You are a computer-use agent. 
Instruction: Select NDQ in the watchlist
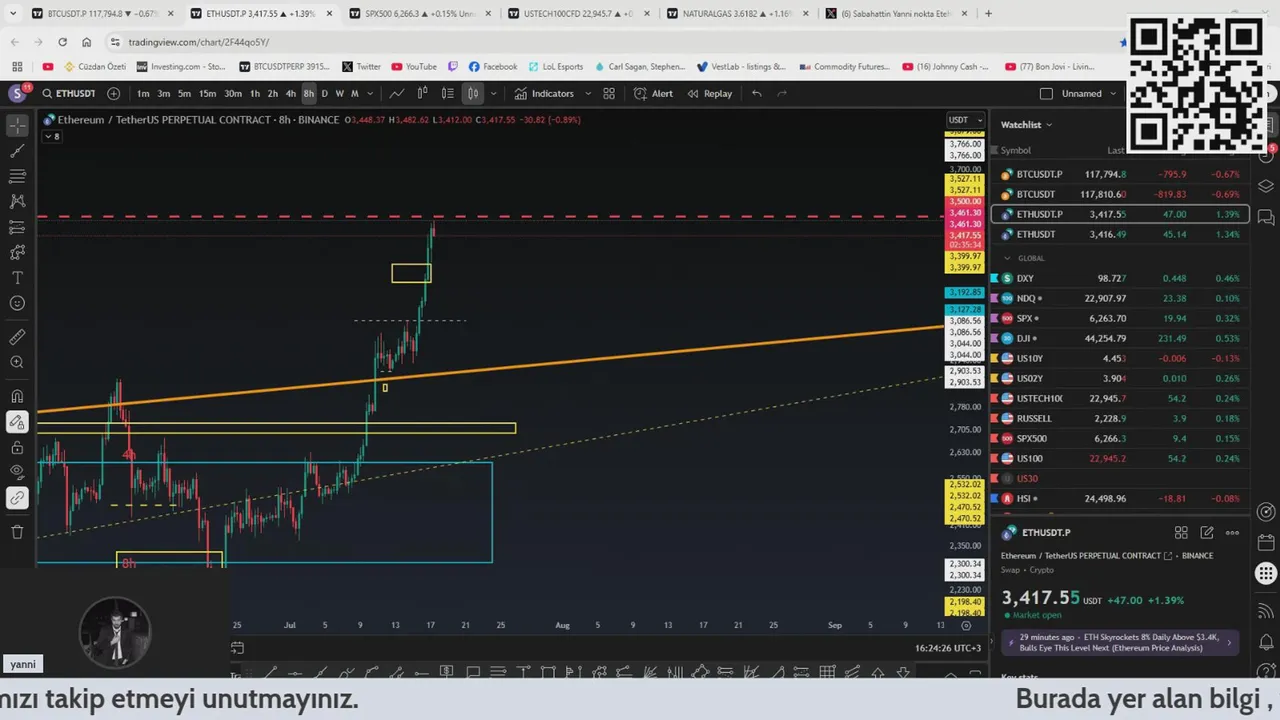point(1120,298)
